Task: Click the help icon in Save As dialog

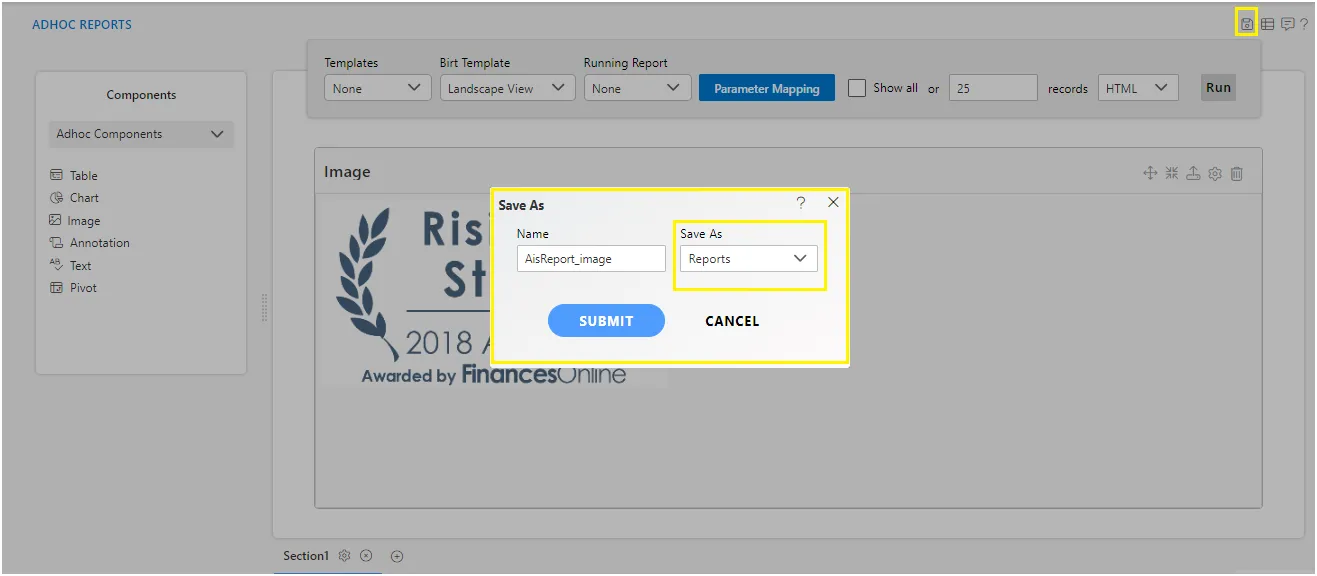Action: [x=801, y=202]
